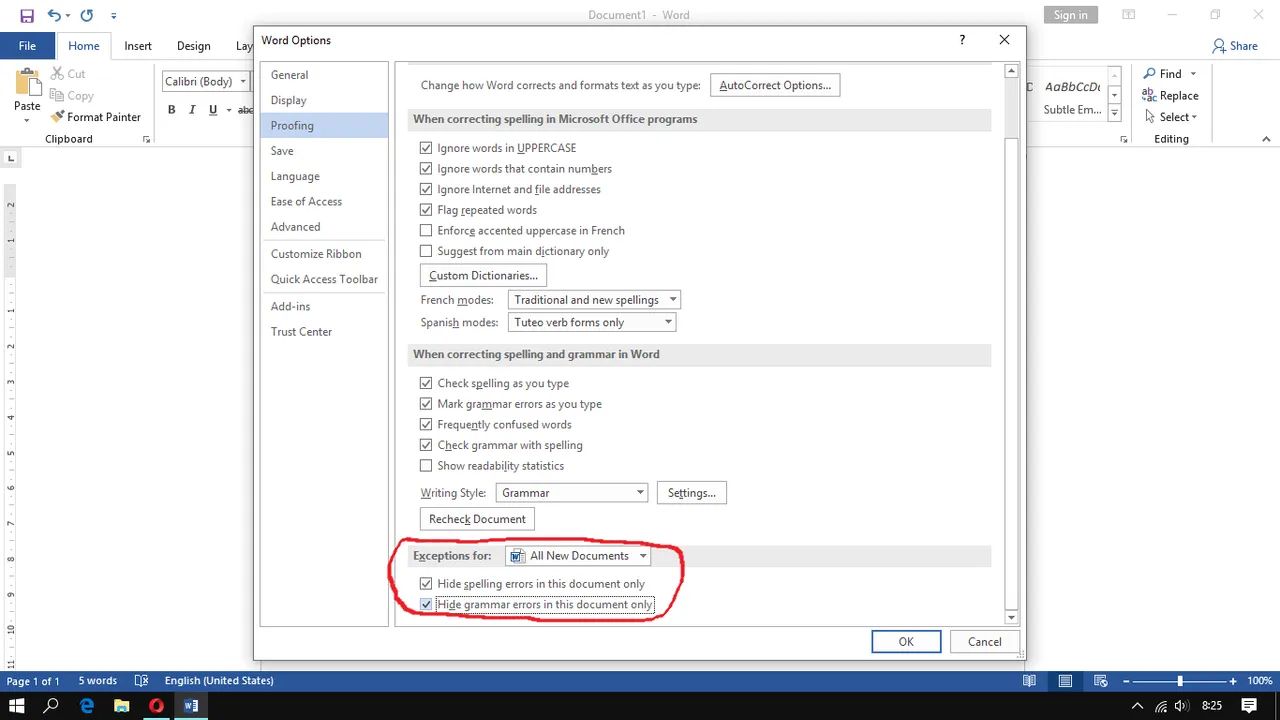1280x720 pixels.
Task: Click Word icon in taskbar
Action: pyautogui.click(x=191, y=706)
